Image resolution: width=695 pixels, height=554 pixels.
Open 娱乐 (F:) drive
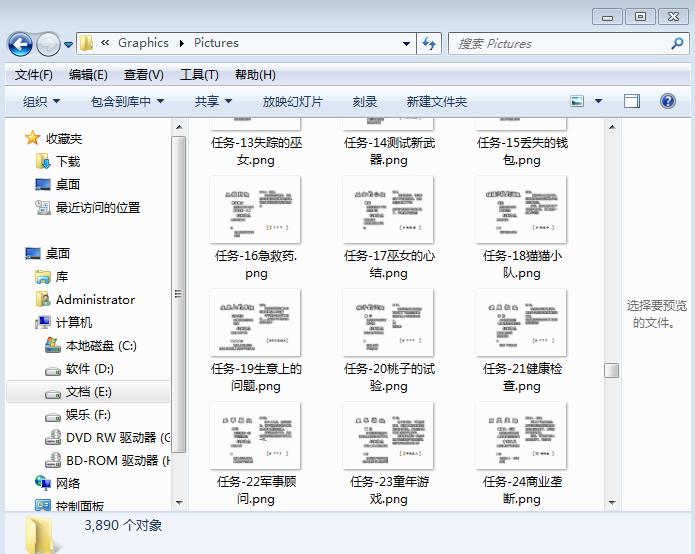[x=88, y=415]
